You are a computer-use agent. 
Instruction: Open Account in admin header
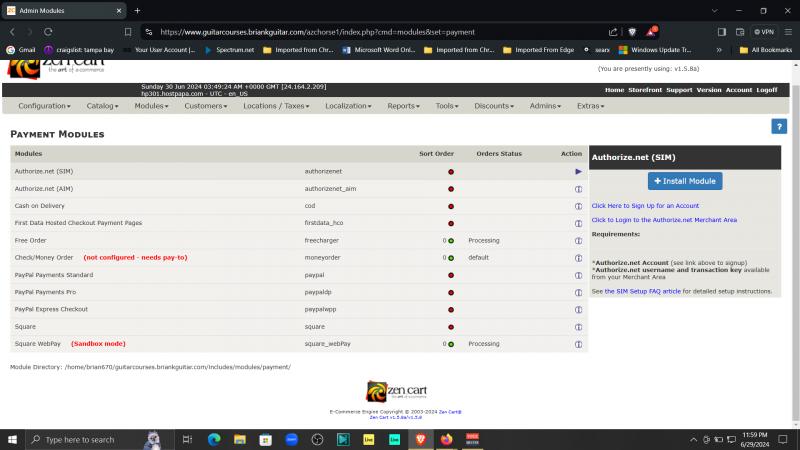pos(739,90)
